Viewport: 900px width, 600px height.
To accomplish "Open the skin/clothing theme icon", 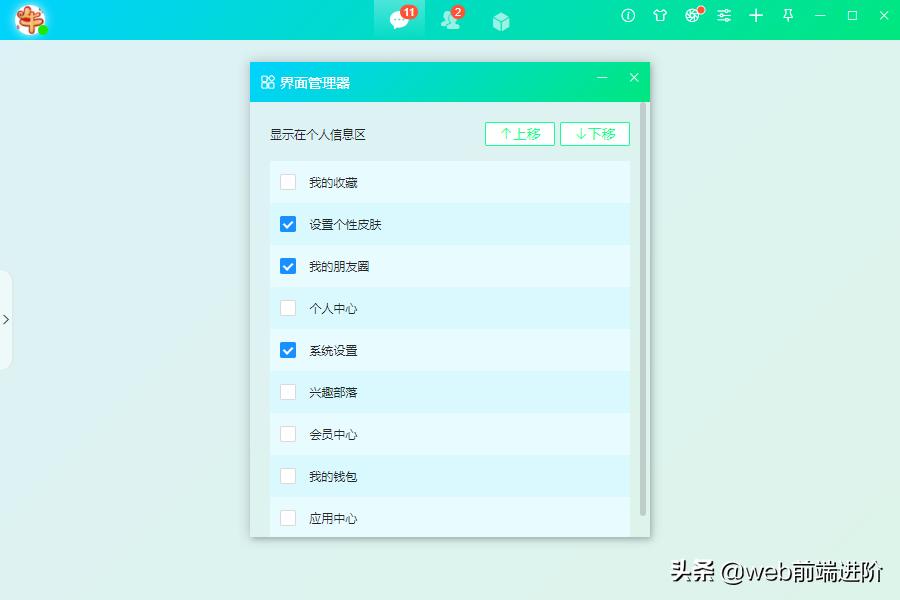I will [660, 16].
